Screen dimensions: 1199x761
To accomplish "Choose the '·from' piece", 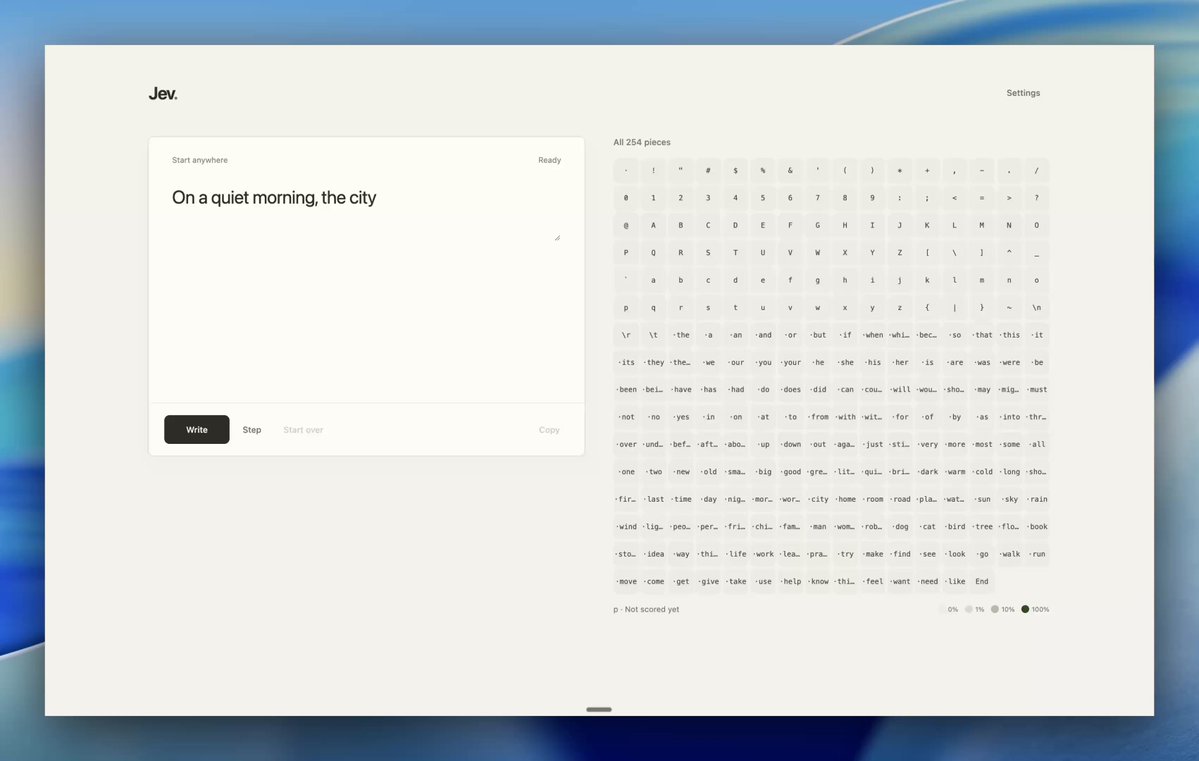I will pyautogui.click(x=818, y=417).
